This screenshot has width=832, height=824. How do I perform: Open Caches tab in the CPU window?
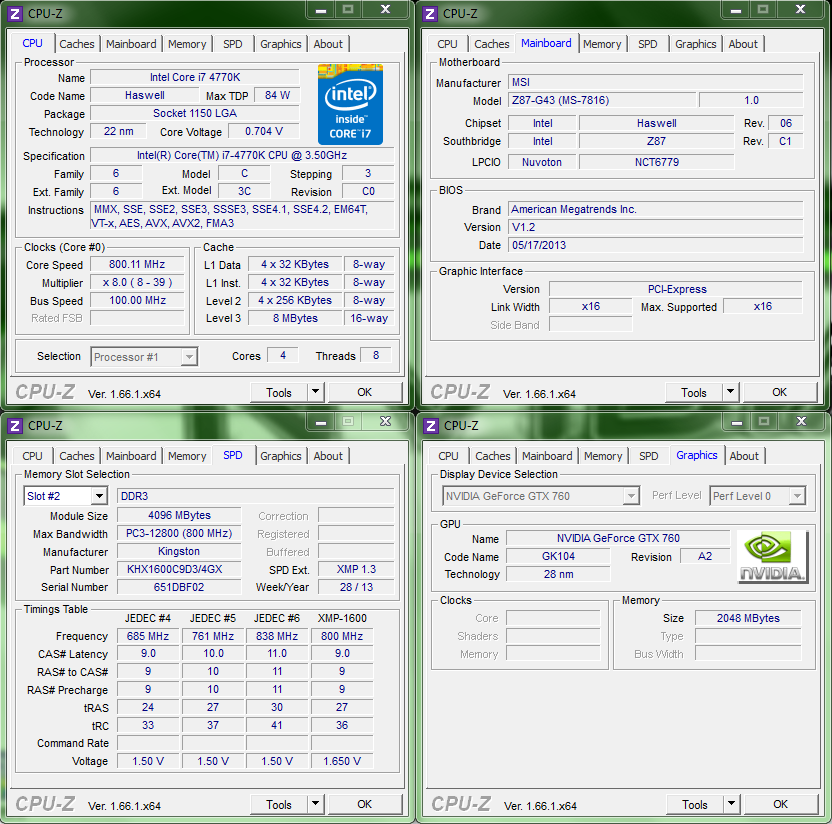[x=76, y=44]
